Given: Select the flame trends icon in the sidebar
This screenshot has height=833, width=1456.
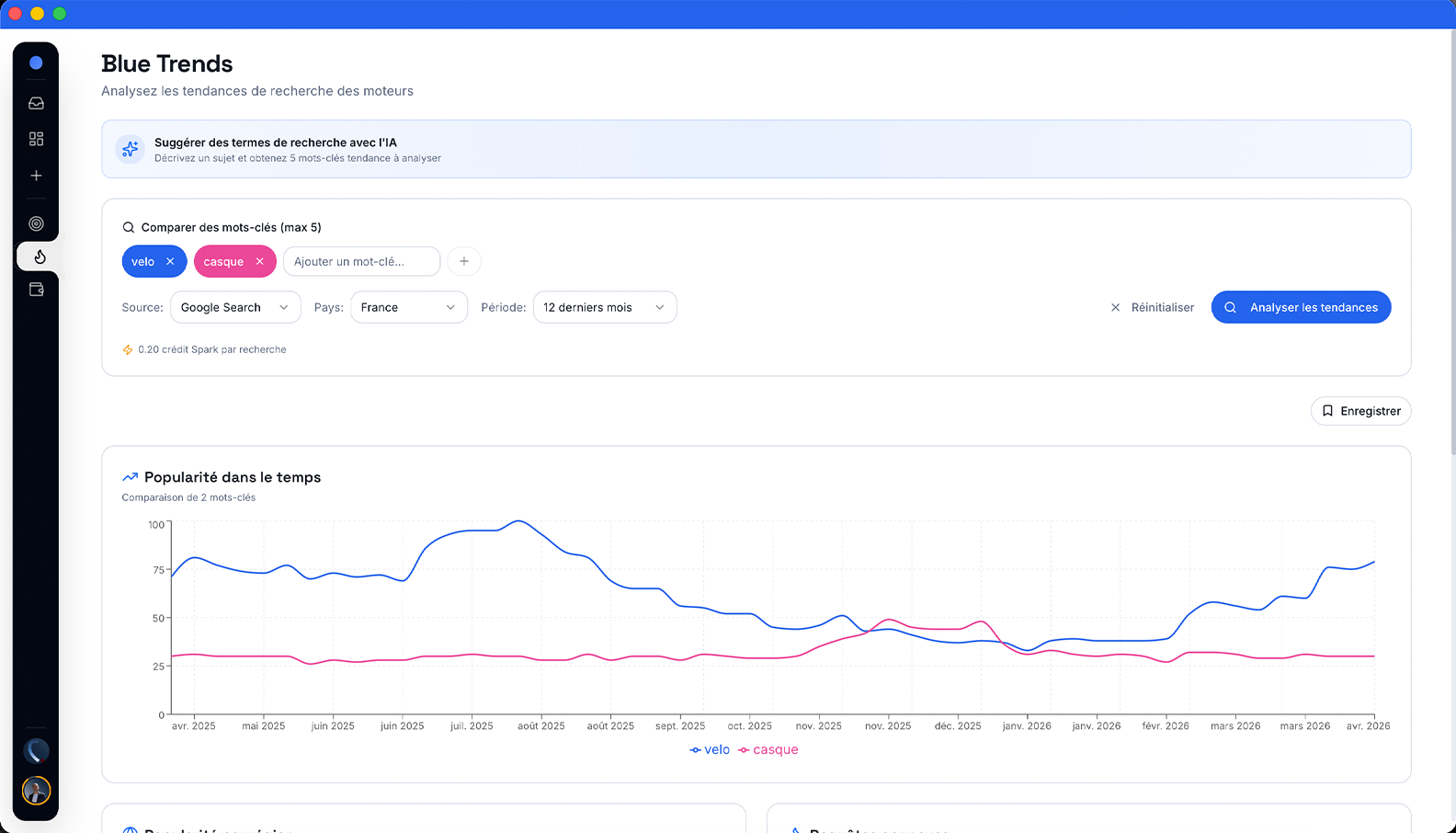Looking at the screenshot, I should click(x=39, y=257).
